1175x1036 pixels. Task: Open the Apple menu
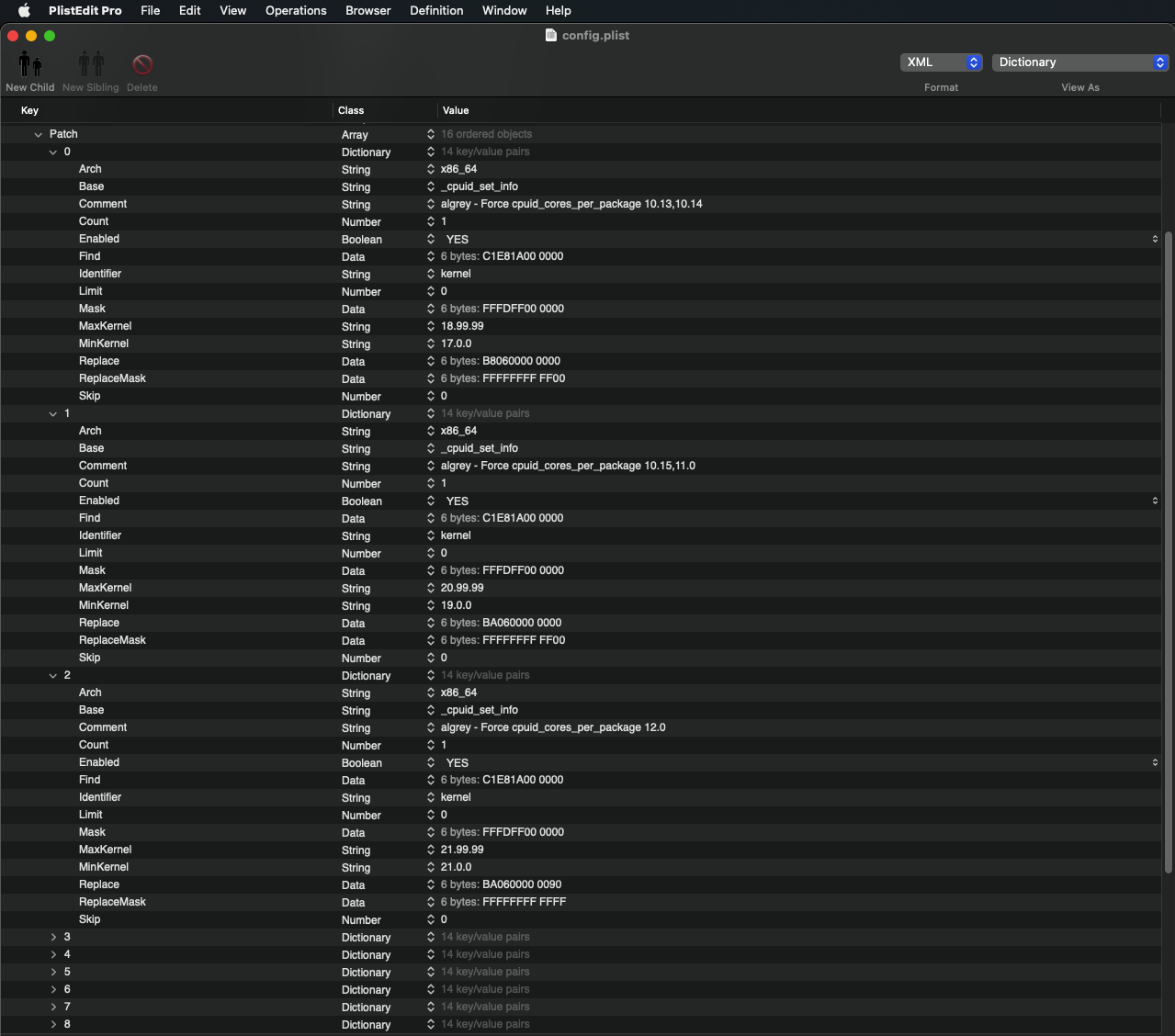(x=25, y=11)
